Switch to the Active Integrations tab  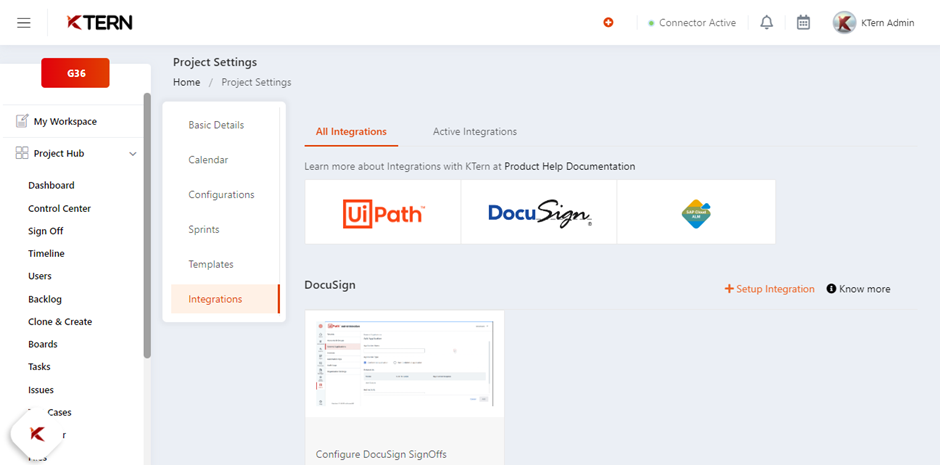(x=475, y=131)
